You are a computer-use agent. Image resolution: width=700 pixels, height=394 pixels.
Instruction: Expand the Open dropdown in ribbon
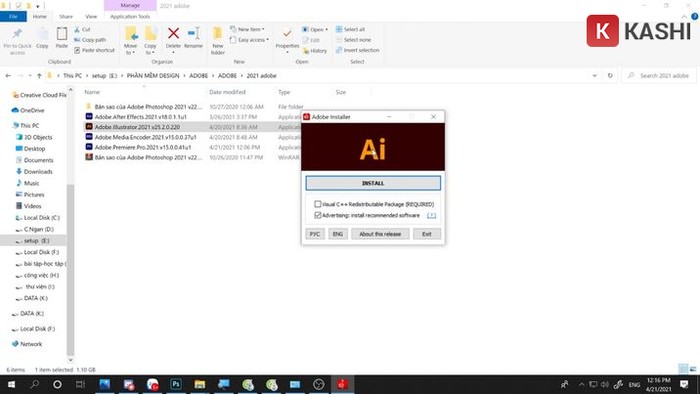[x=315, y=29]
